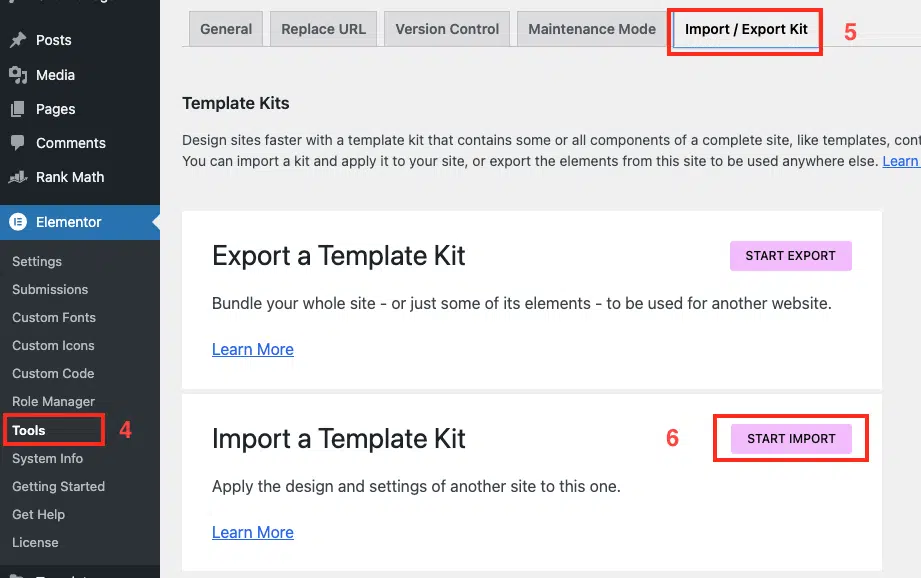Click the Posts pin icon in sidebar
Viewport: 921px width, 578px height.
point(18,40)
